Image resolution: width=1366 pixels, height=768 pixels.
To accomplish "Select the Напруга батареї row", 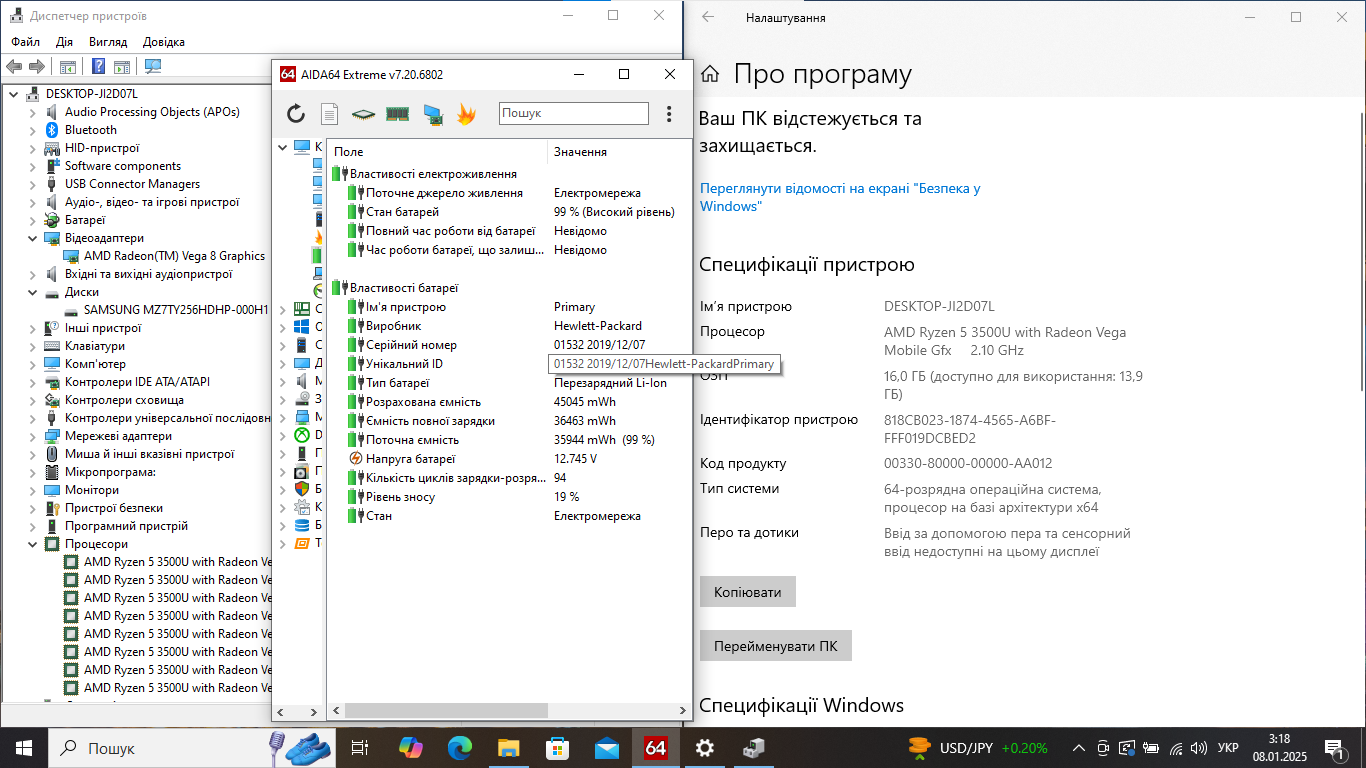I will click(509, 459).
